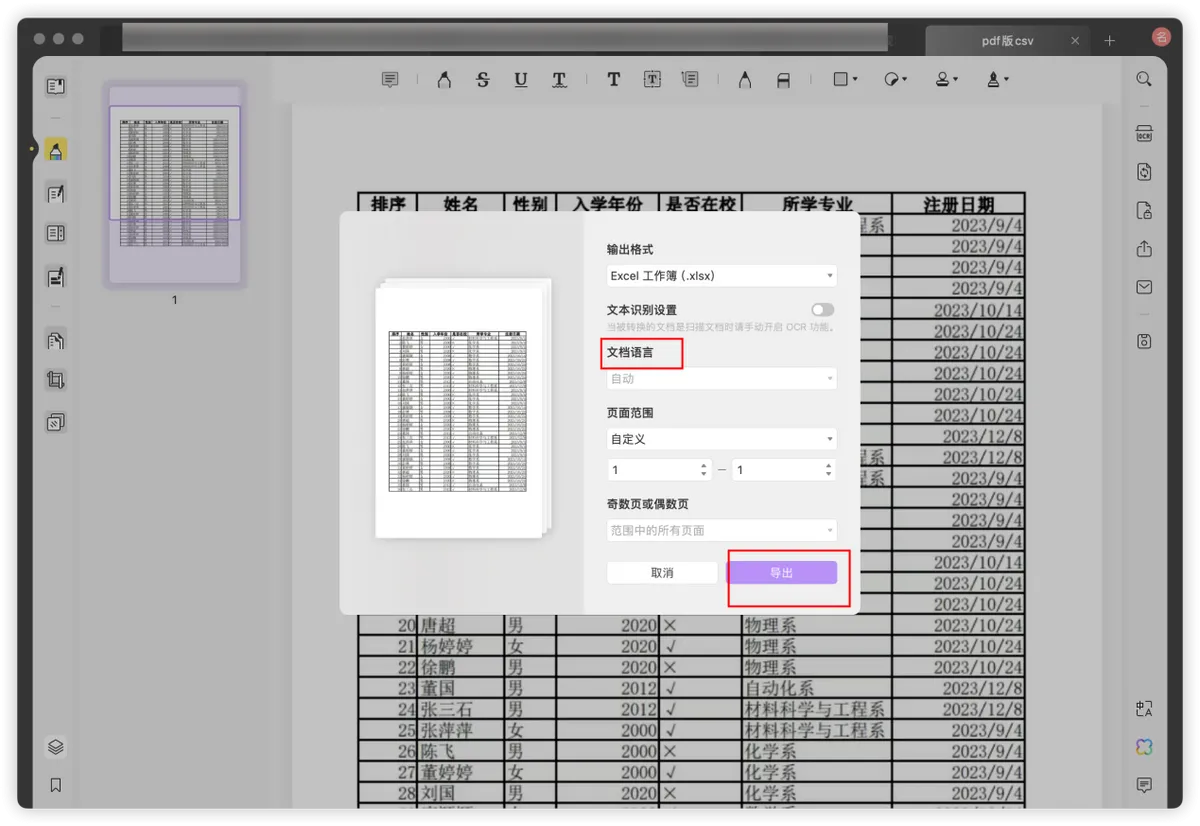Screen dimensions: 1200x826
Task: Select the sticky note comment tool
Action: [390, 80]
